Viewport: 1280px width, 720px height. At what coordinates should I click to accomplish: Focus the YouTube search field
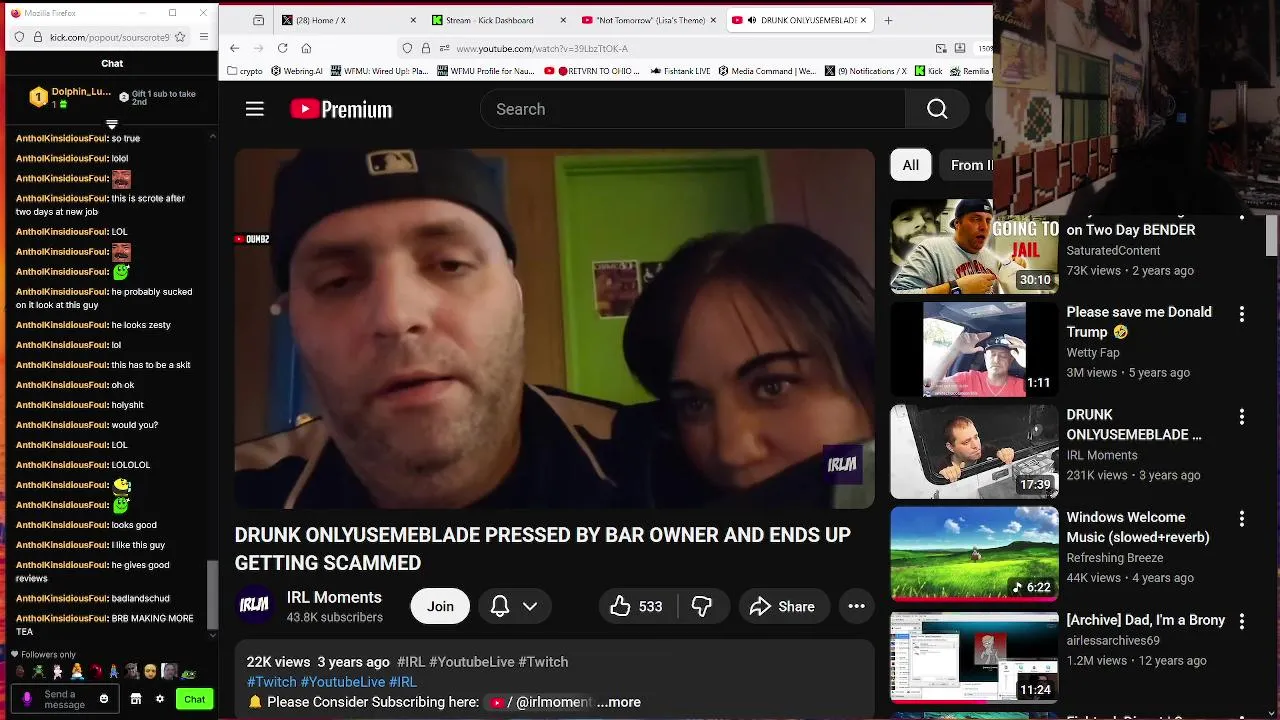(693, 109)
